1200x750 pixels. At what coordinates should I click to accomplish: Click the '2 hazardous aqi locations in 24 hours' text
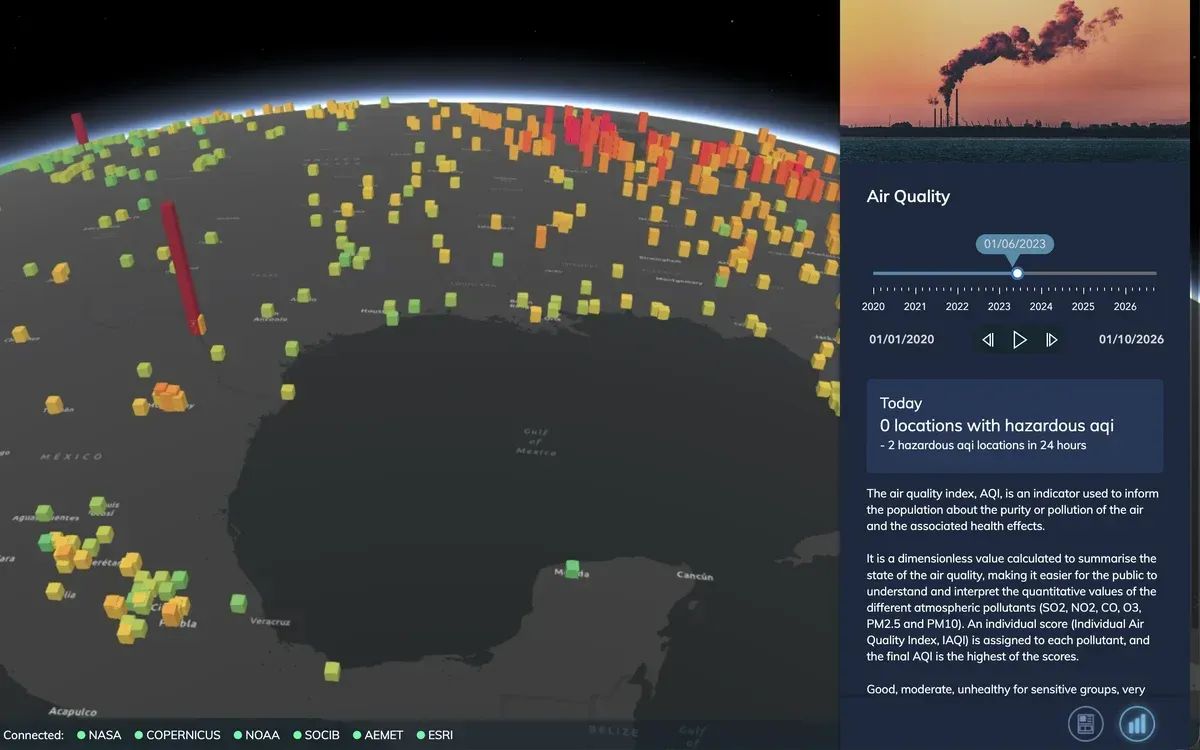coord(983,445)
